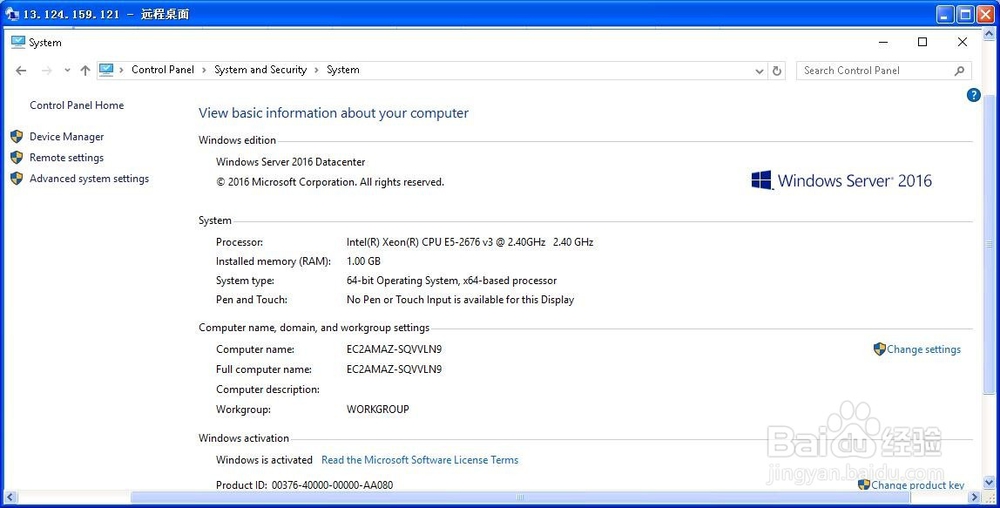Click the Installed memory 1.00 GB value

364,261
